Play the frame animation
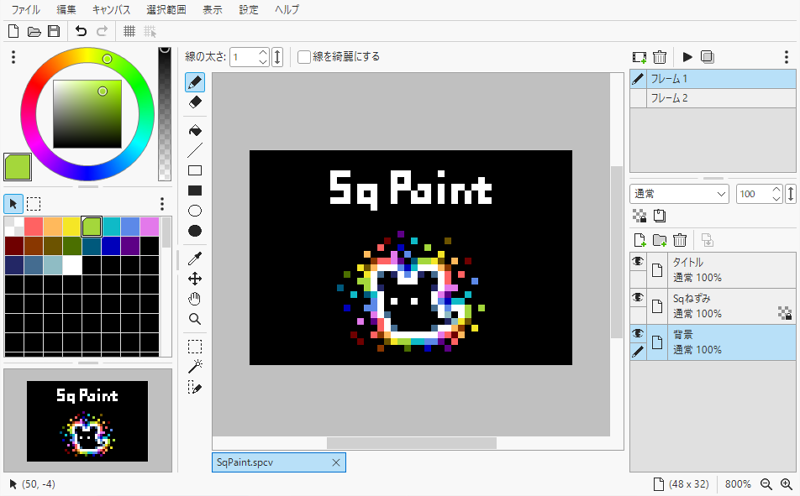The width and height of the screenshot is (800, 496). tap(687, 57)
